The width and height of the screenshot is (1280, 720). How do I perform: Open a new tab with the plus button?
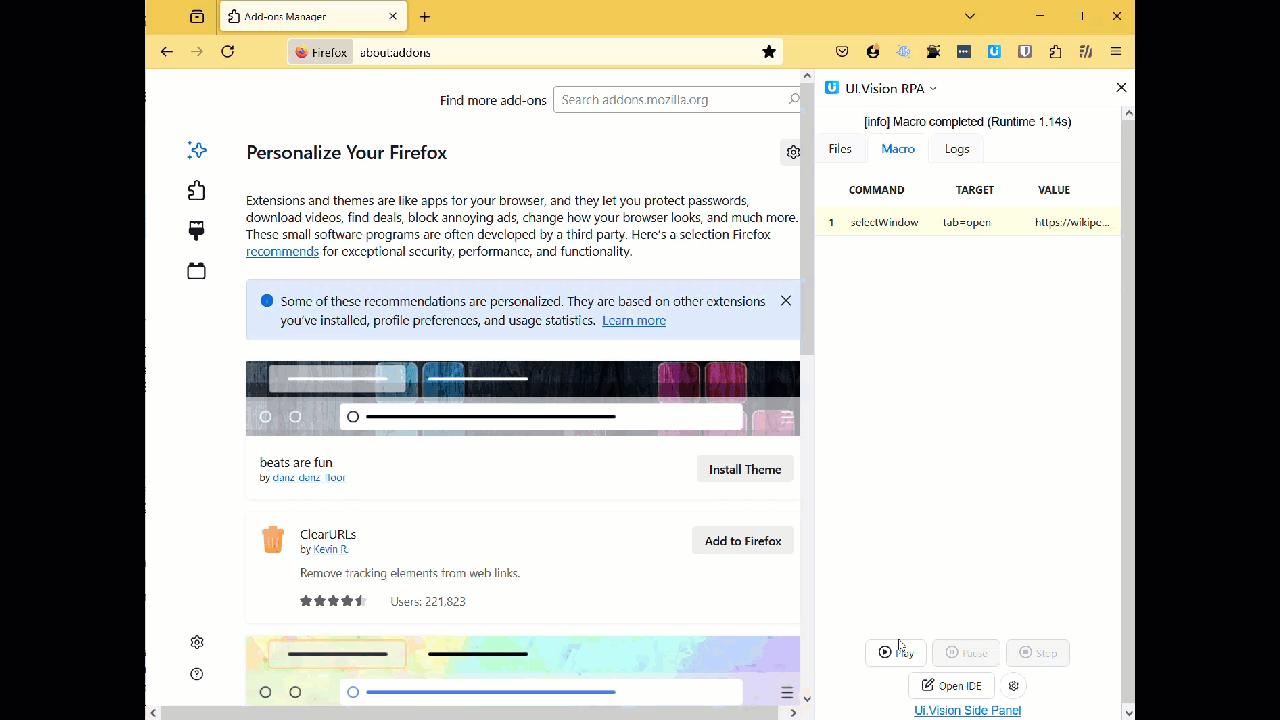[x=425, y=17]
